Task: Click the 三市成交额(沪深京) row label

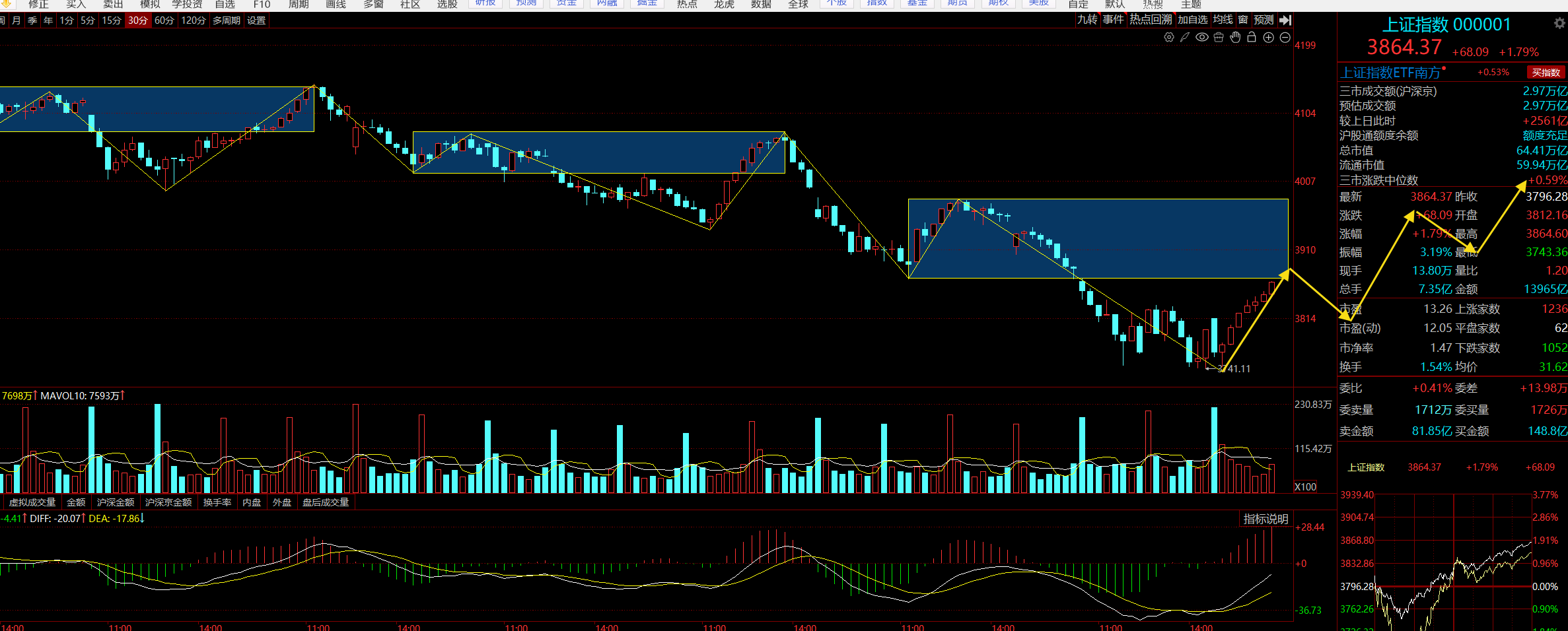Action: 1388,91
